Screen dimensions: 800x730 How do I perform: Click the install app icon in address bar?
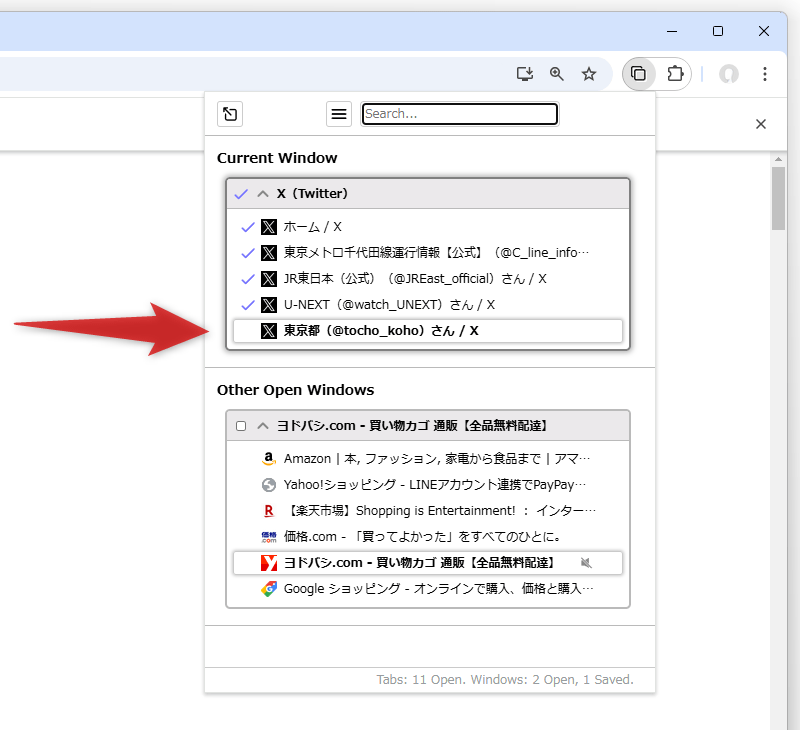pos(524,74)
